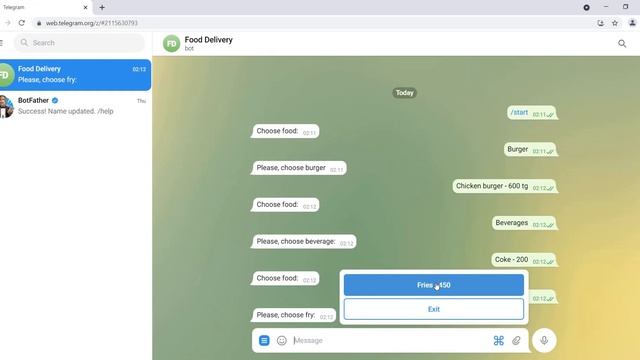
Task: Click the Fries - 450 keyboard button
Action: [x=433, y=285]
